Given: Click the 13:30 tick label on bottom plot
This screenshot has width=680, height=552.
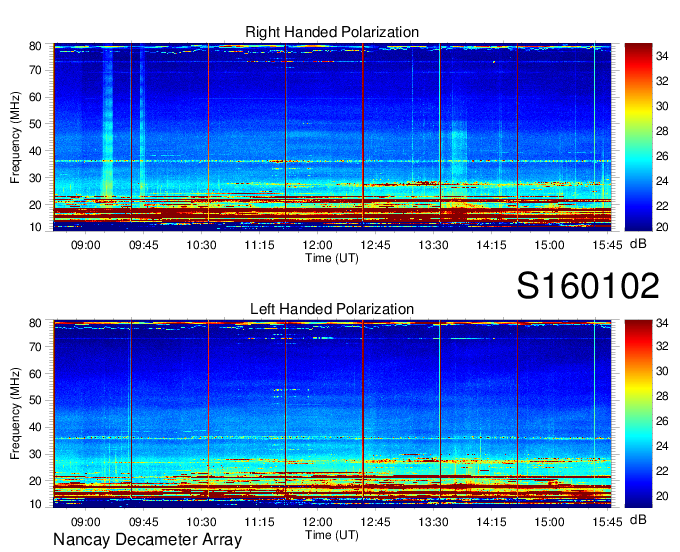Looking at the screenshot, I should tap(433, 522).
